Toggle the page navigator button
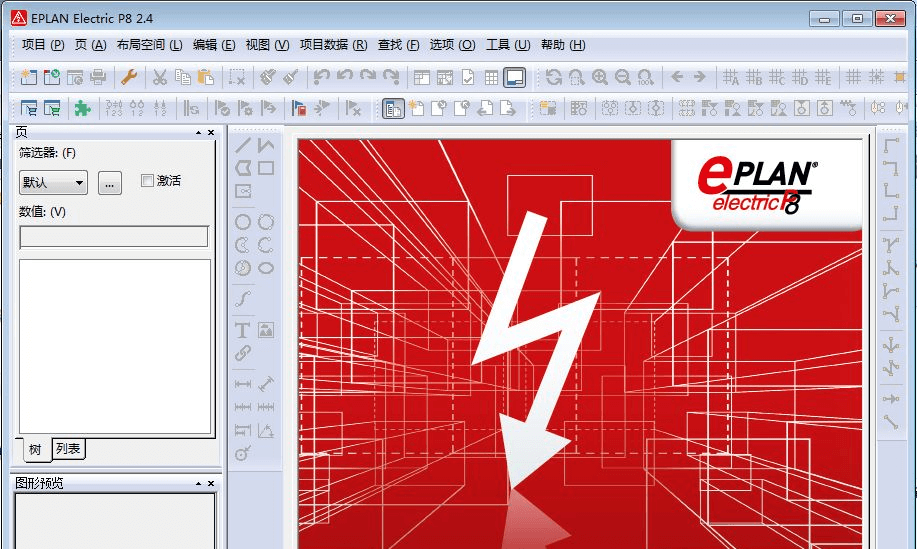Image resolution: width=917 pixels, height=549 pixels. click(x=393, y=108)
